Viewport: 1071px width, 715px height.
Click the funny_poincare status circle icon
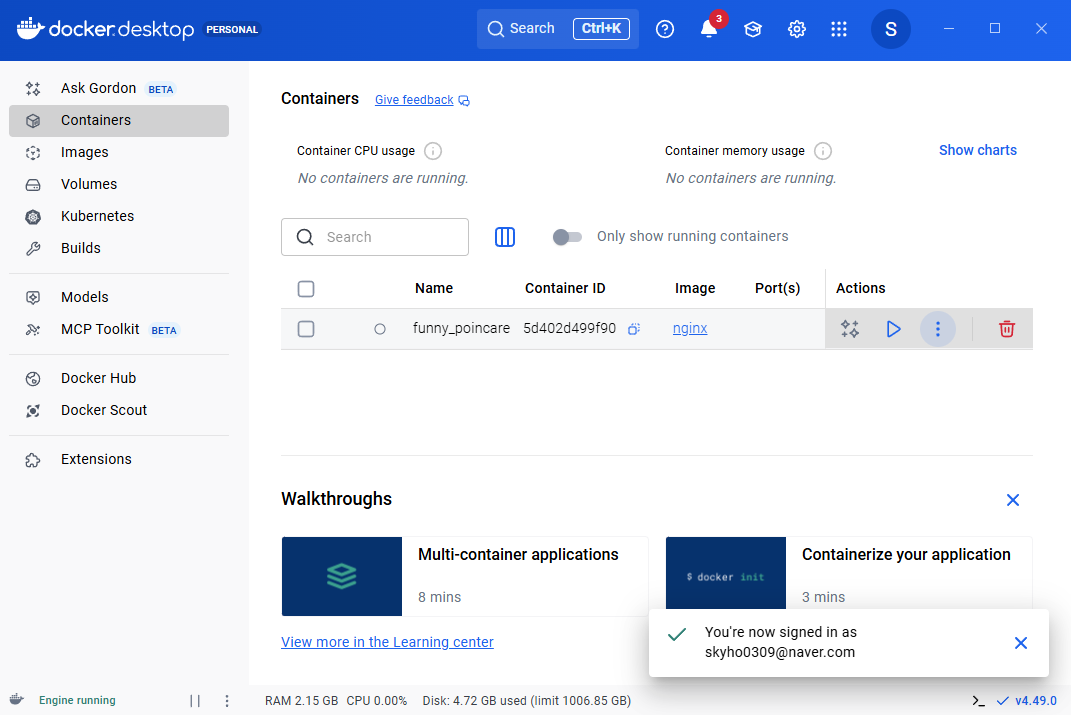coord(380,329)
